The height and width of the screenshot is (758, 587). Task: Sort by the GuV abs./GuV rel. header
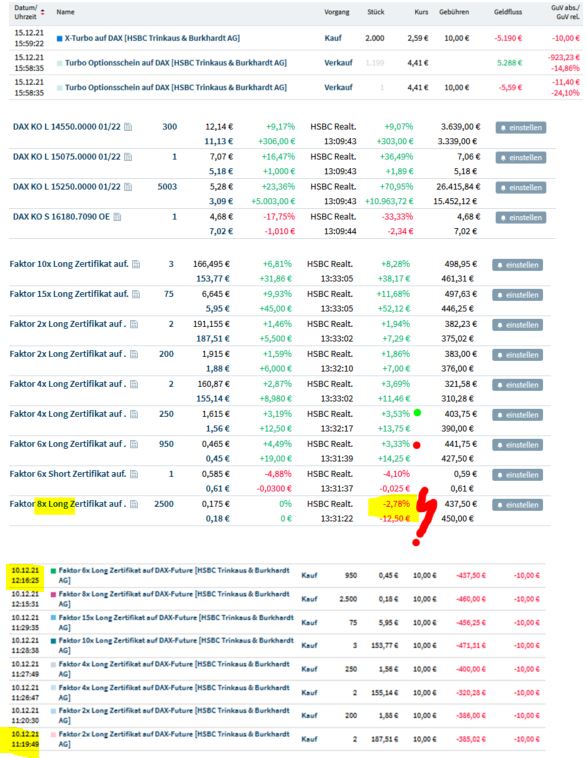pyautogui.click(x=565, y=12)
